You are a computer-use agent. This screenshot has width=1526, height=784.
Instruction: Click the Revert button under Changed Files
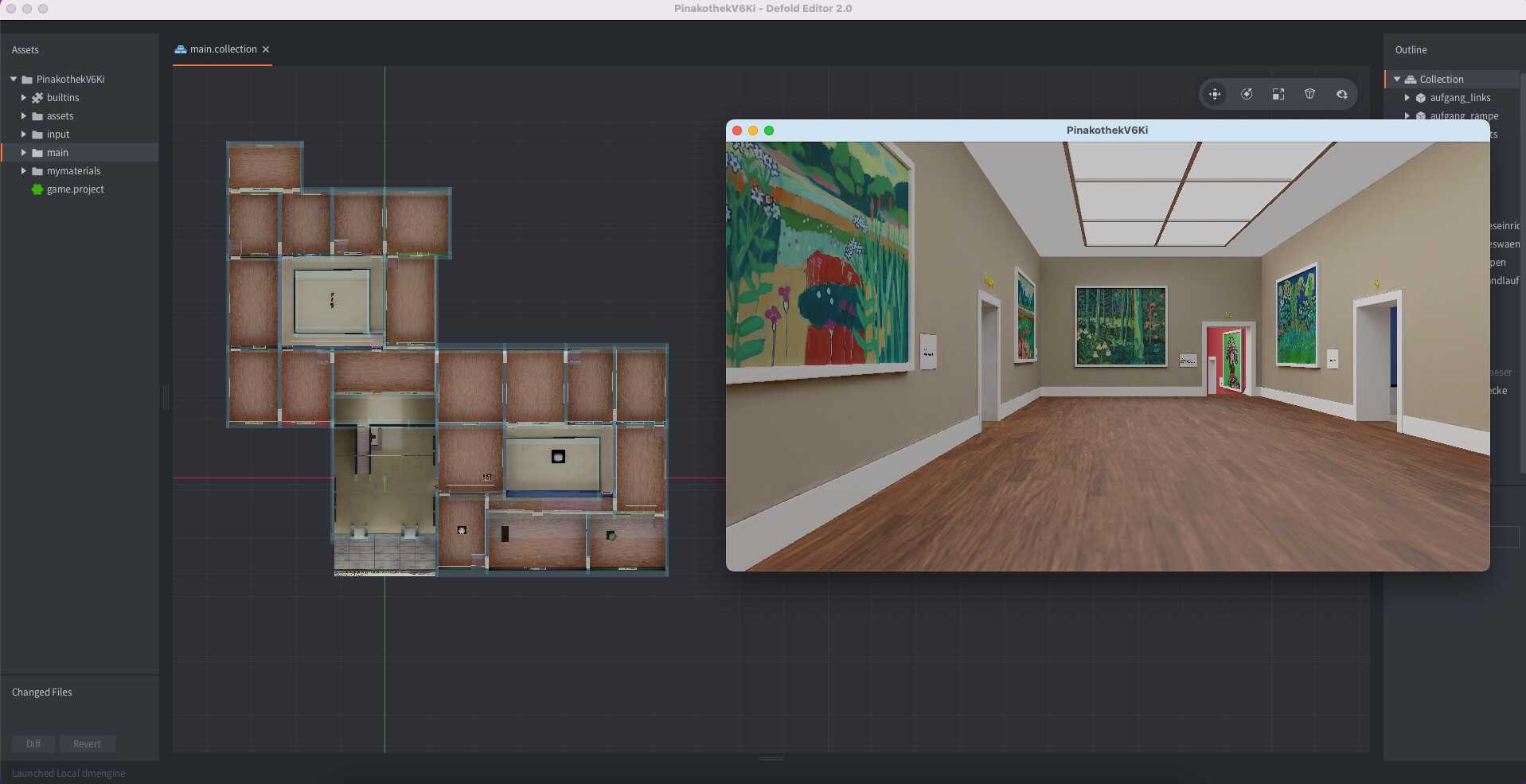click(x=87, y=743)
